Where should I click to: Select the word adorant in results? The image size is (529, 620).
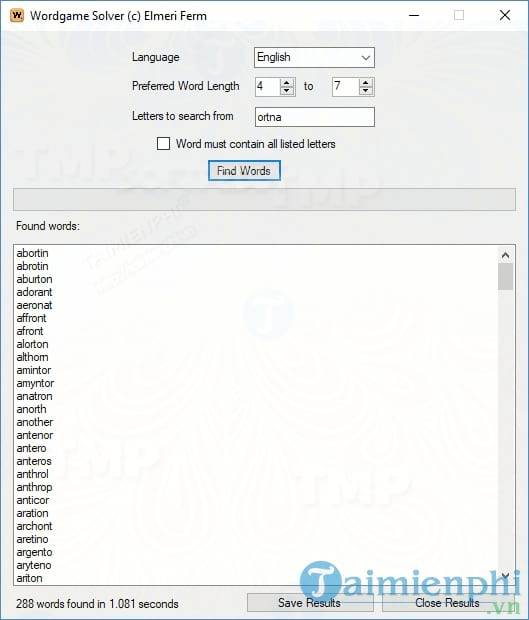coord(34,292)
